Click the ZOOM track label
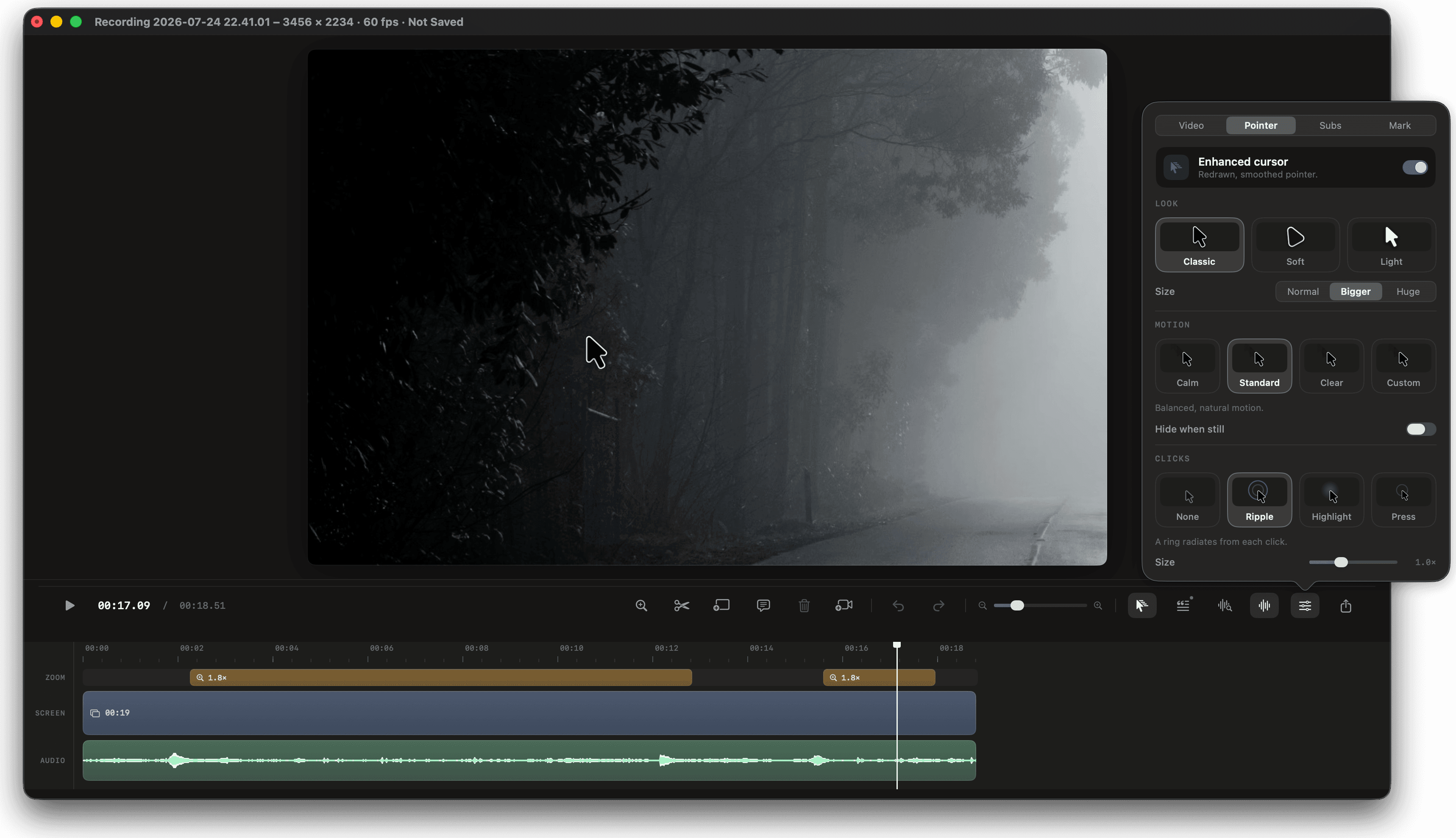 55,678
